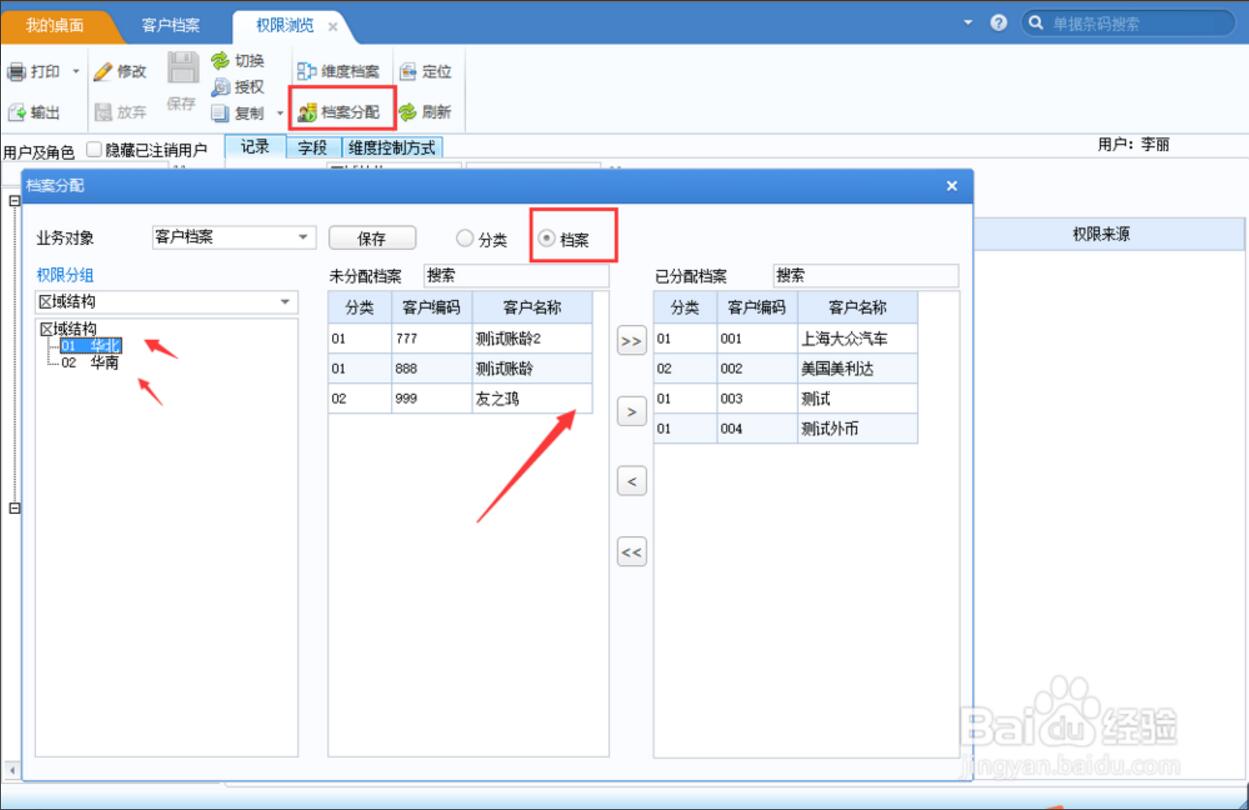This screenshot has width=1249, height=810.
Task: Switch to the 客户档案 tab
Action: pos(170,25)
